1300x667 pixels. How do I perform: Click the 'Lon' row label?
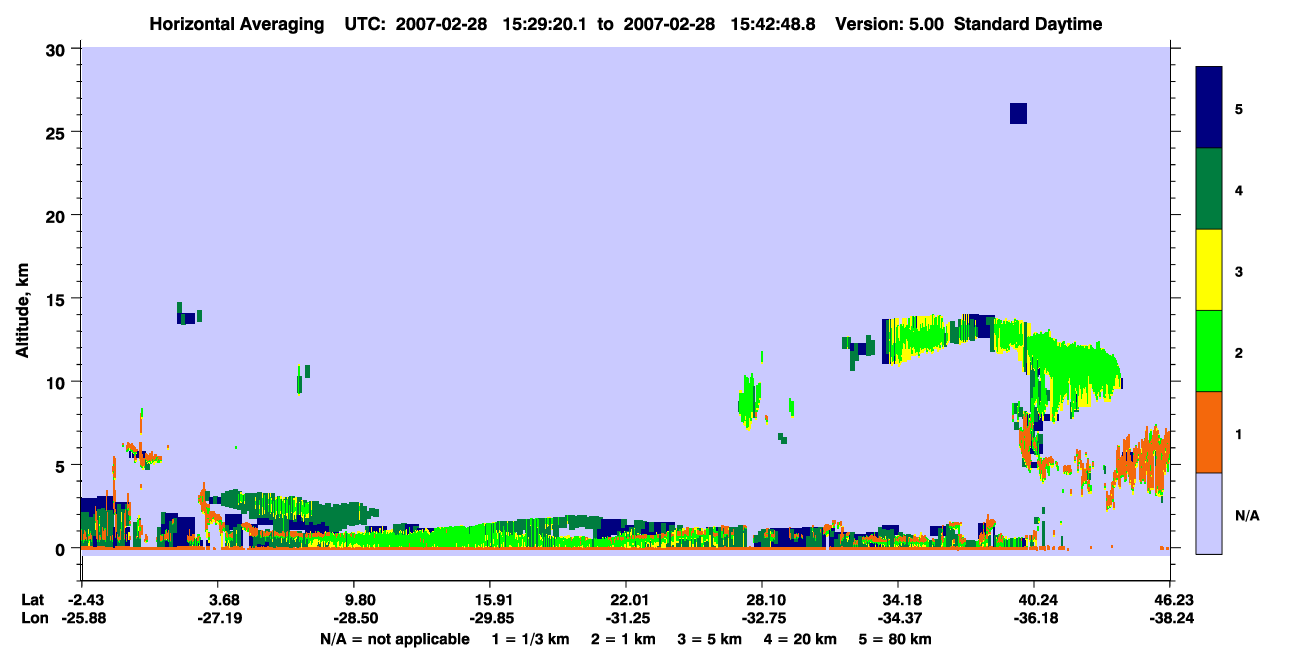pos(34,619)
